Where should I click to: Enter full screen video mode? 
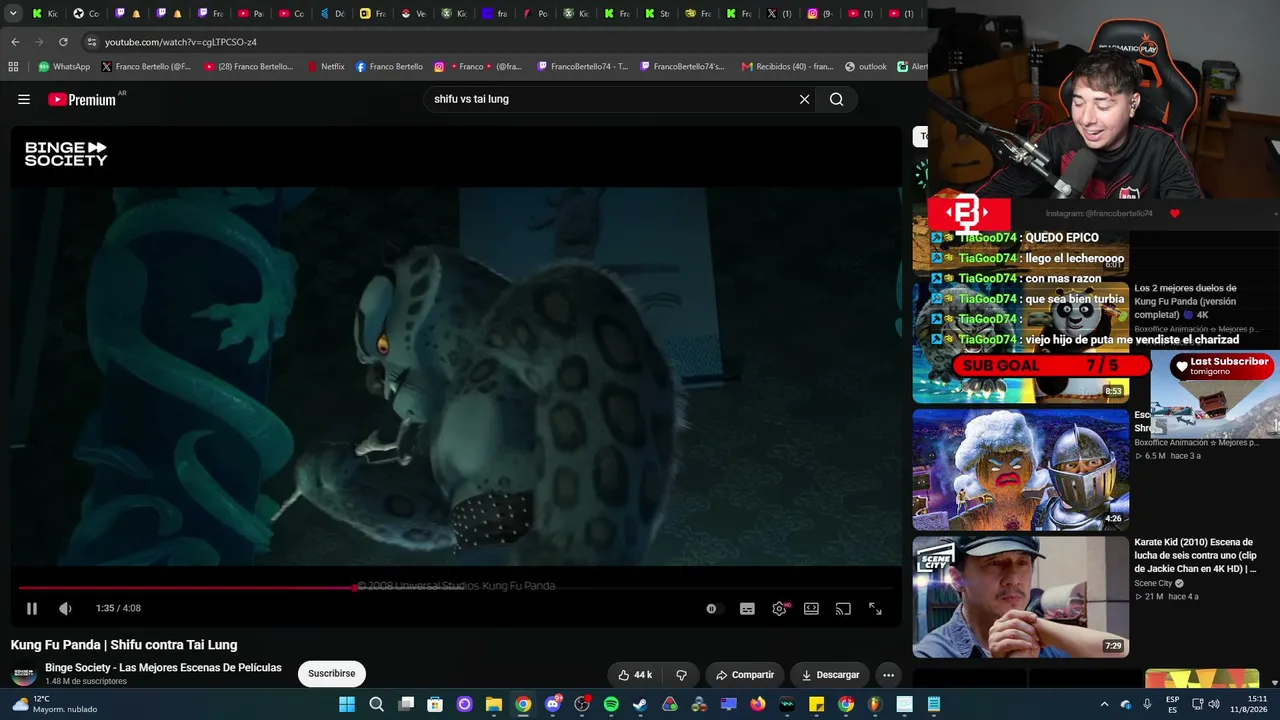pos(875,608)
